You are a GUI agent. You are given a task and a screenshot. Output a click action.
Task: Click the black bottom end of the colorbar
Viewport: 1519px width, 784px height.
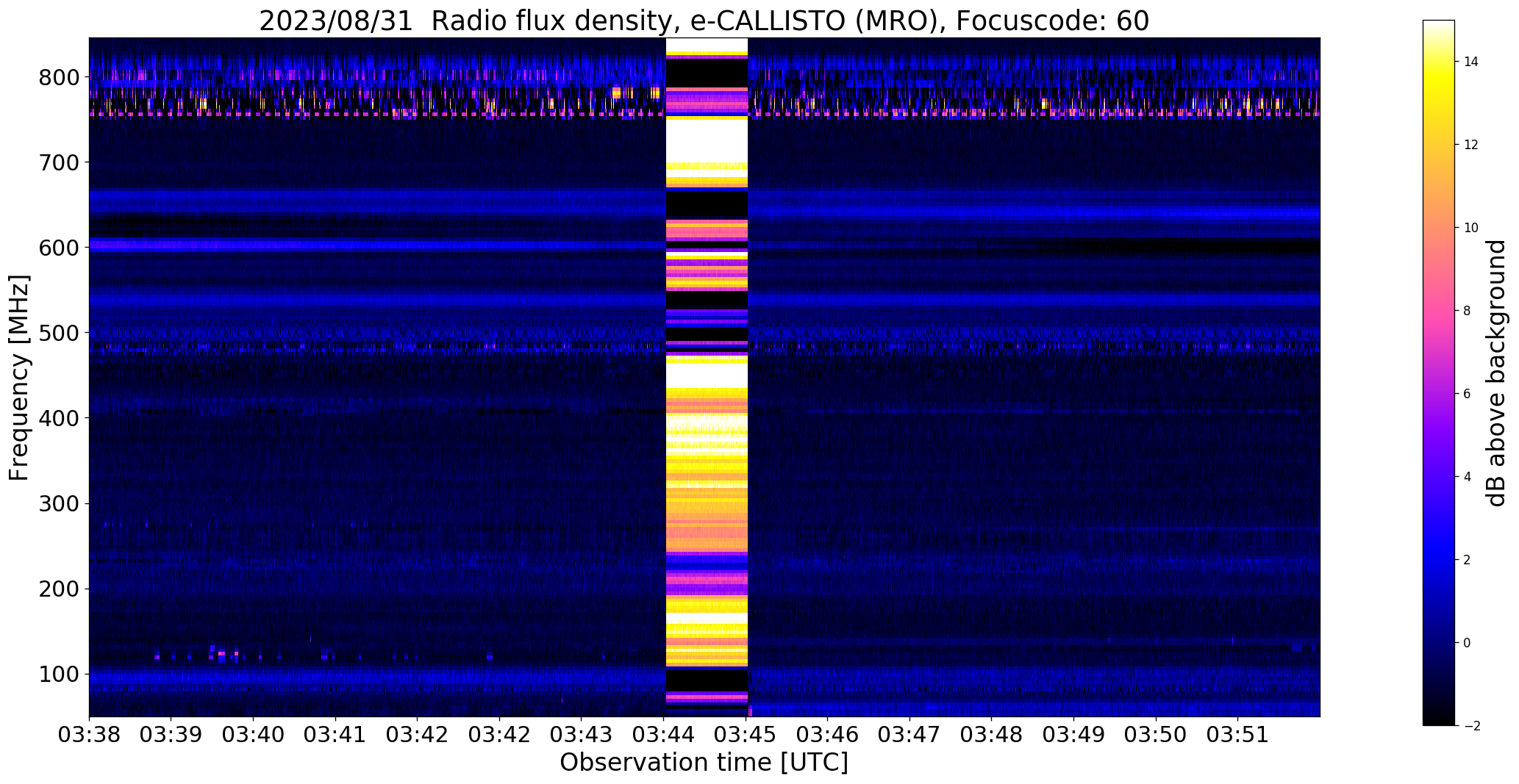click(x=1439, y=720)
